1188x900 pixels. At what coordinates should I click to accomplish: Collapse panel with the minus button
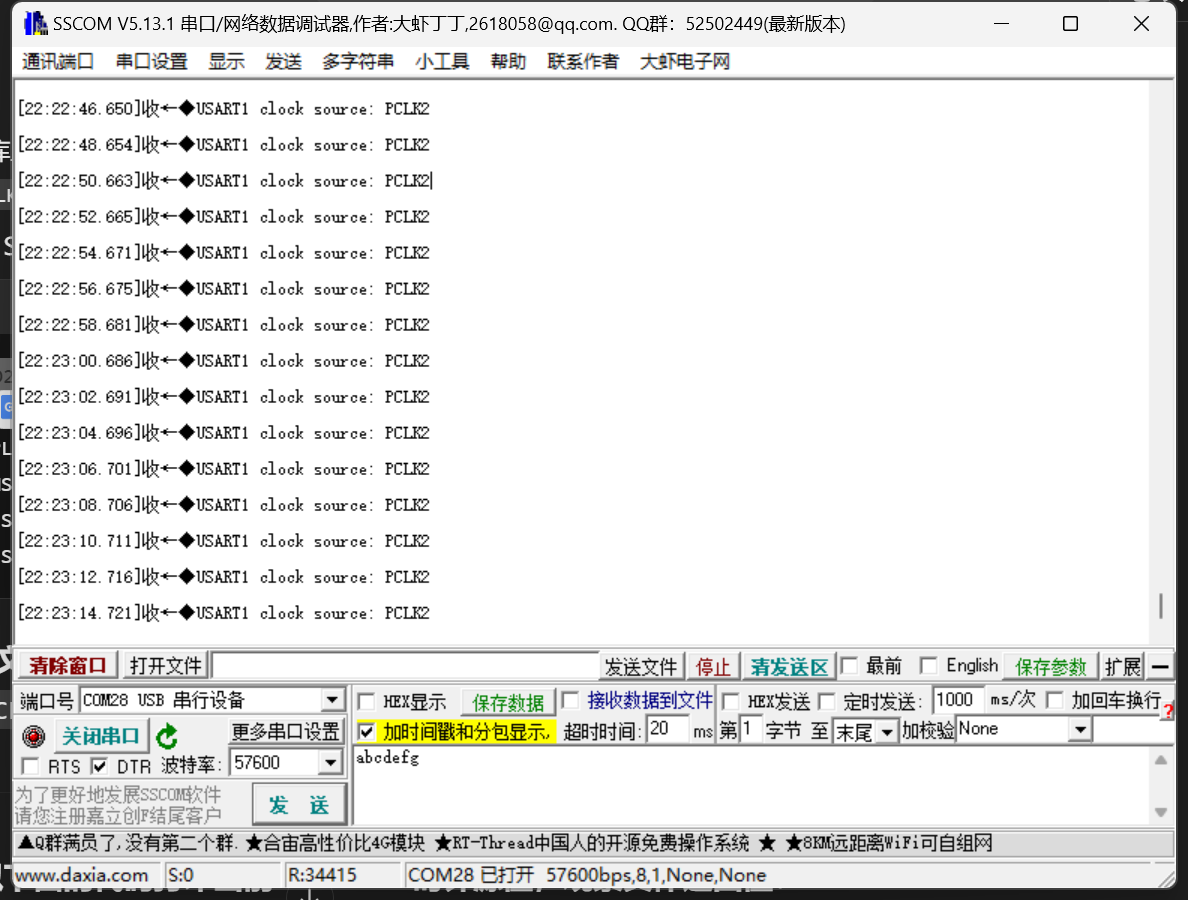1160,667
